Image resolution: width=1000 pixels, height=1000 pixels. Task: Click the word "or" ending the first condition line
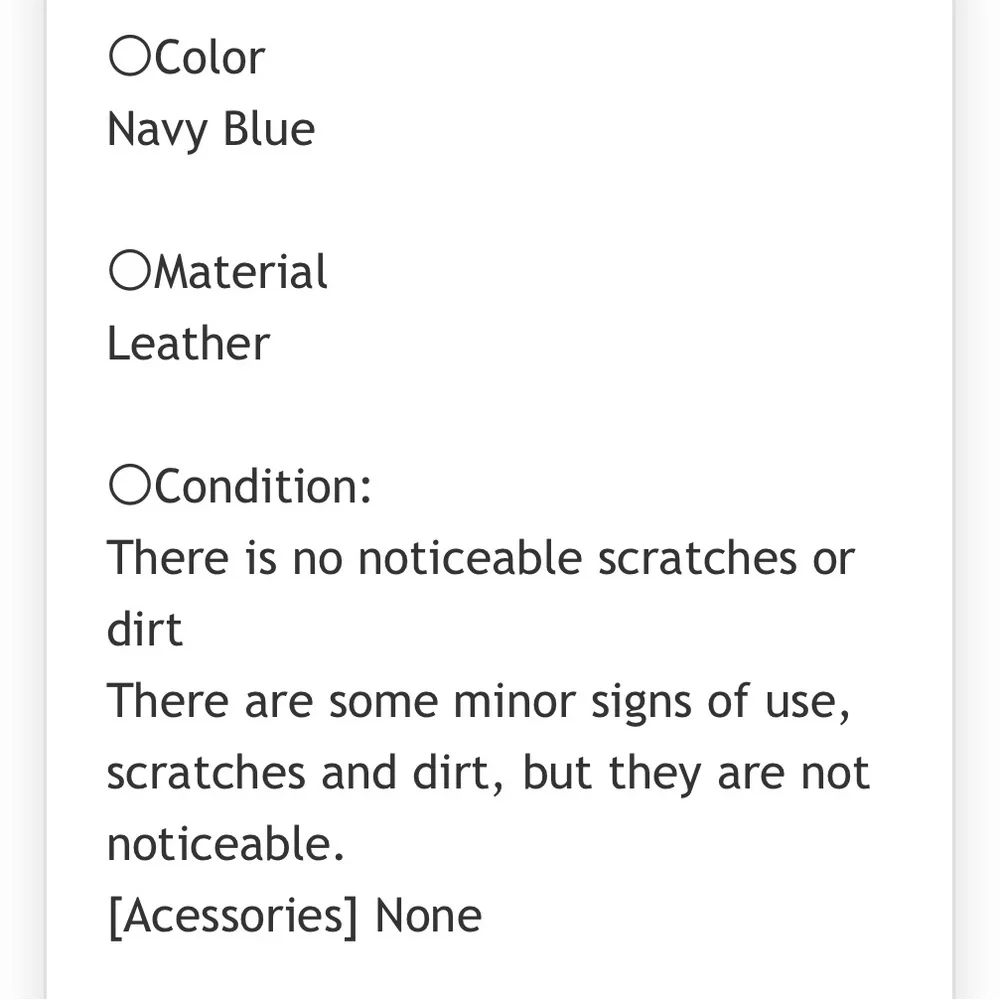point(833,558)
